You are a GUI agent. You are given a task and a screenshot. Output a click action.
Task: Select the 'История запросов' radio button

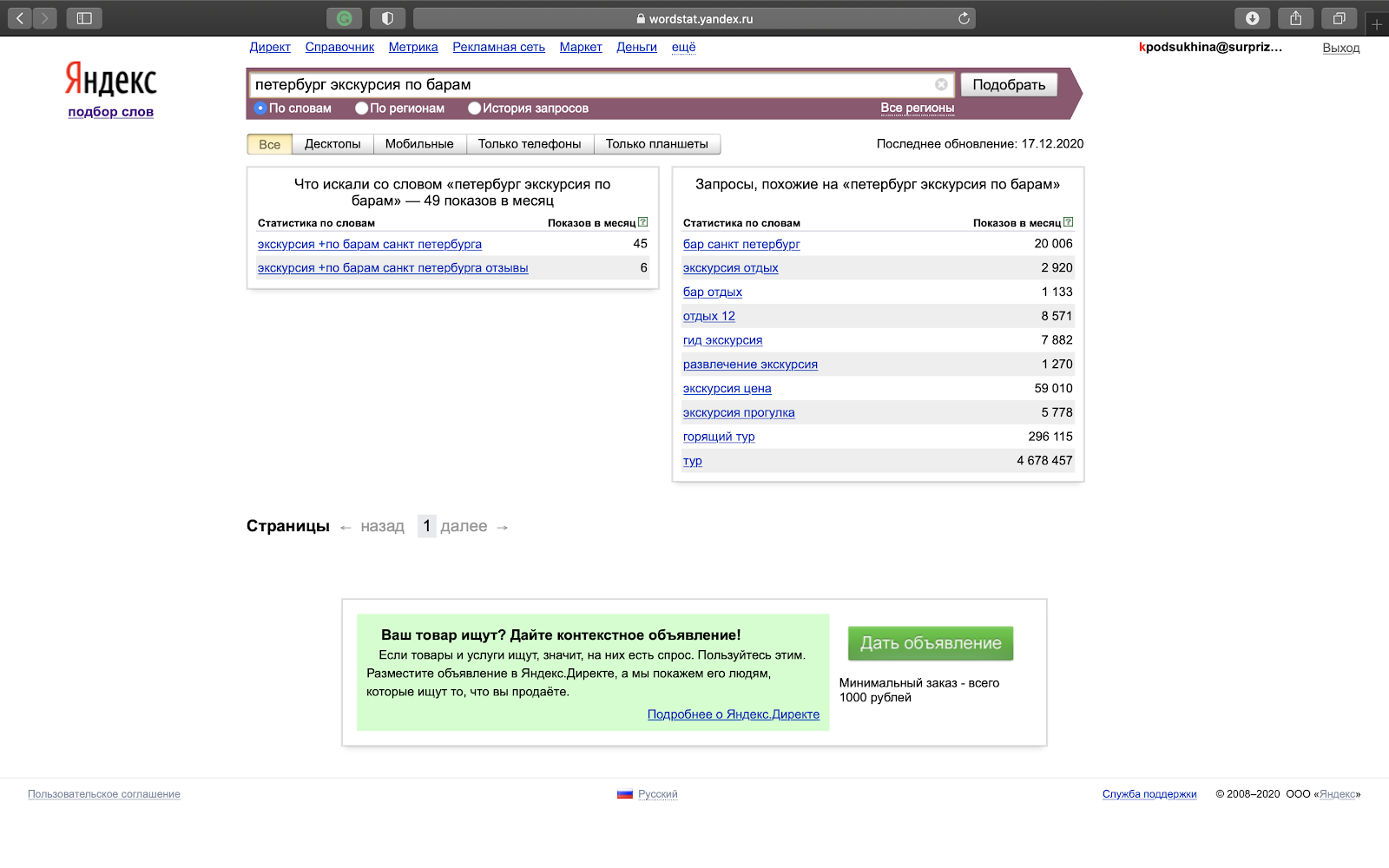point(474,108)
